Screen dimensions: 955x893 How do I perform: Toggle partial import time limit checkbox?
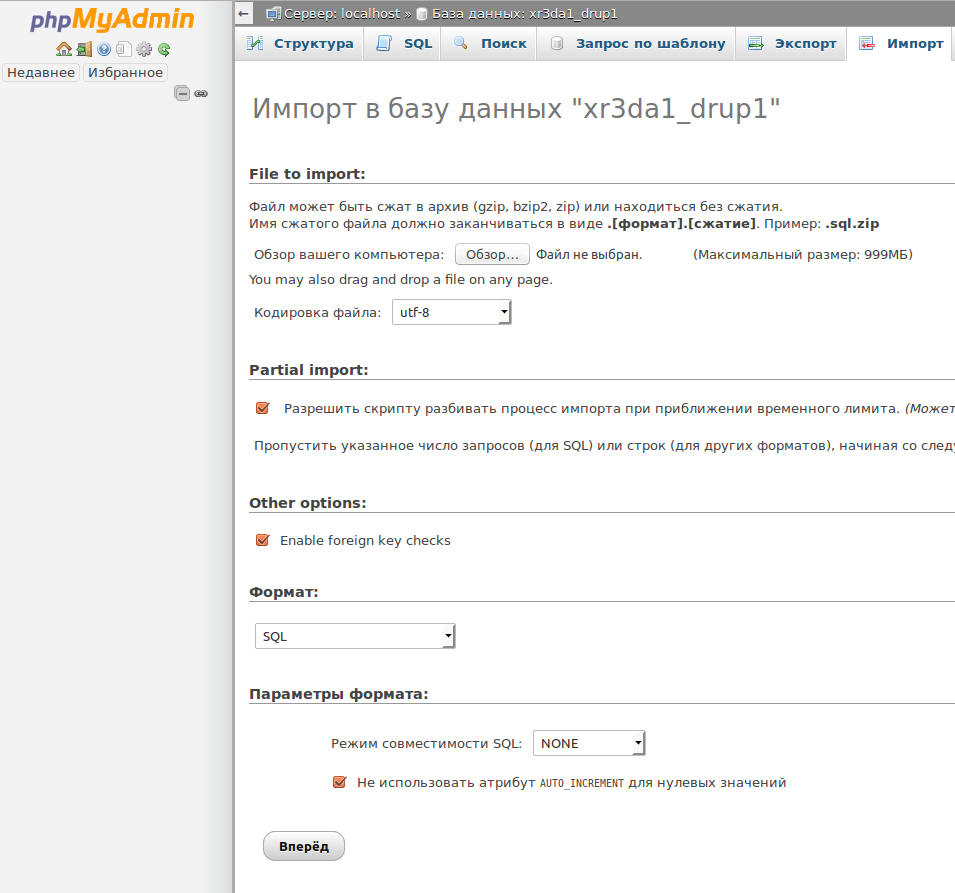tap(263, 408)
